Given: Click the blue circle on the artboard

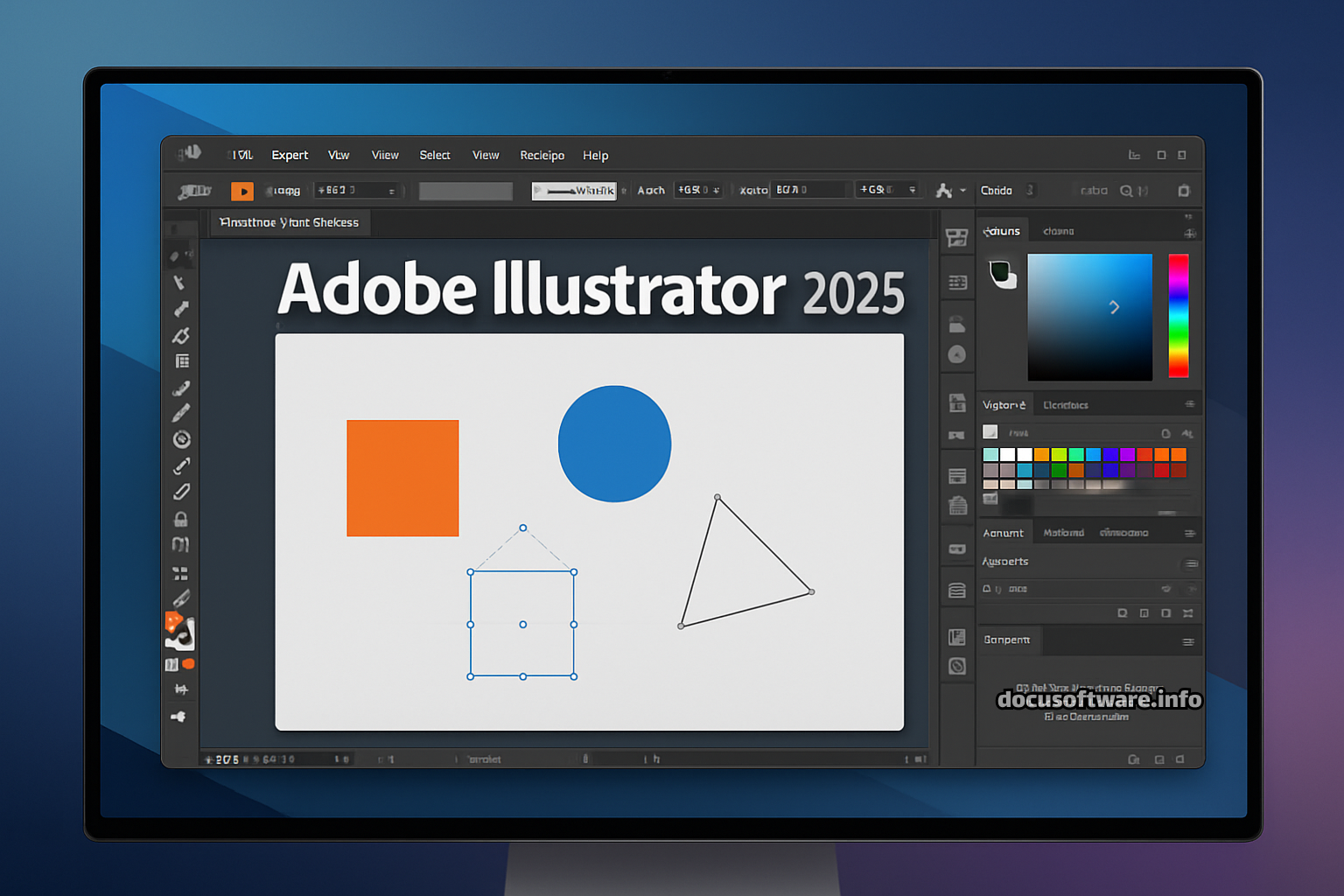Looking at the screenshot, I should point(614,444).
